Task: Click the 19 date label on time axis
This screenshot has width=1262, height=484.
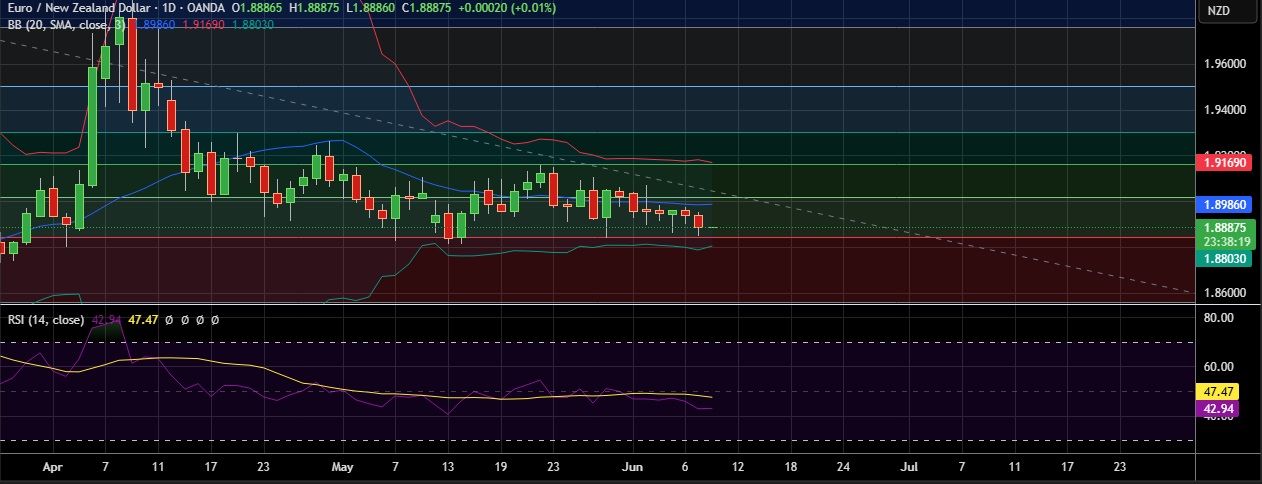Action: (500, 467)
